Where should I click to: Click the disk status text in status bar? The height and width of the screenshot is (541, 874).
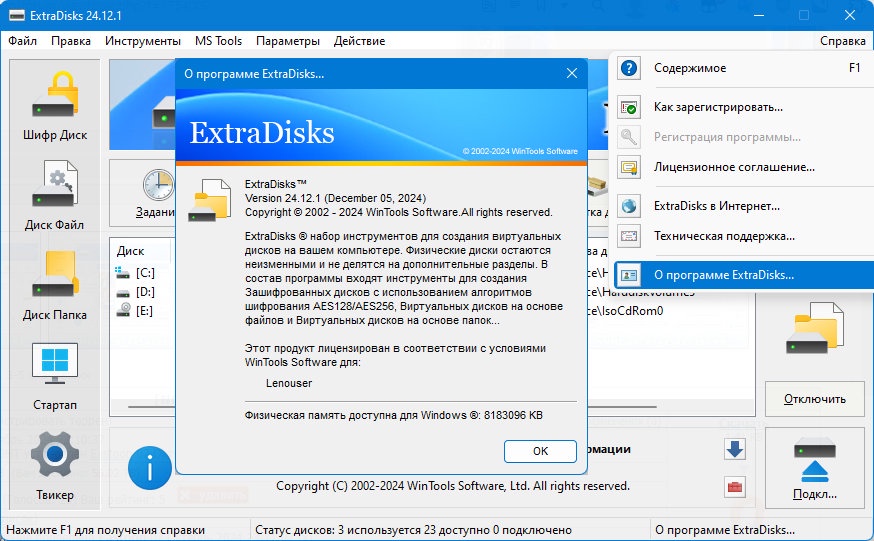413,530
